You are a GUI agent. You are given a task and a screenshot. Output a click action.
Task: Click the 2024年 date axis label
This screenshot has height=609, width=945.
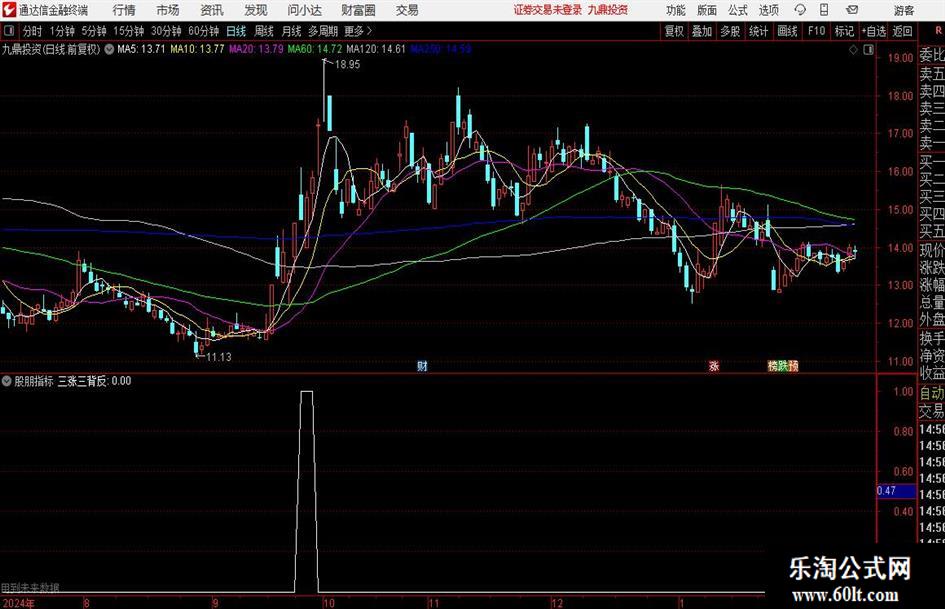(x=18, y=603)
